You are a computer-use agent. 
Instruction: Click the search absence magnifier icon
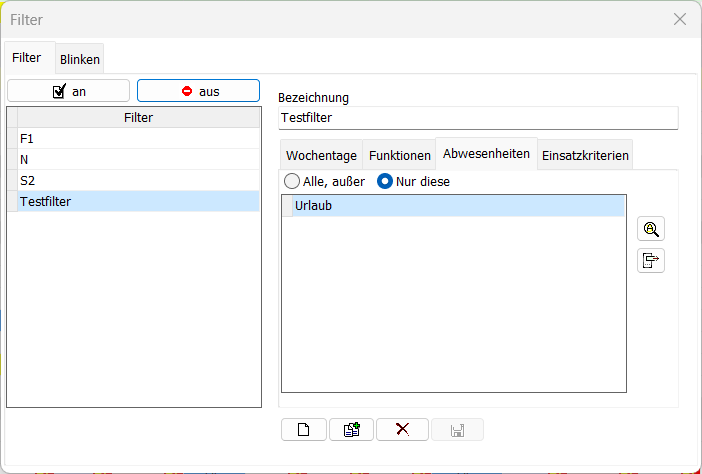pyautogui.click(x=651, y=229)
